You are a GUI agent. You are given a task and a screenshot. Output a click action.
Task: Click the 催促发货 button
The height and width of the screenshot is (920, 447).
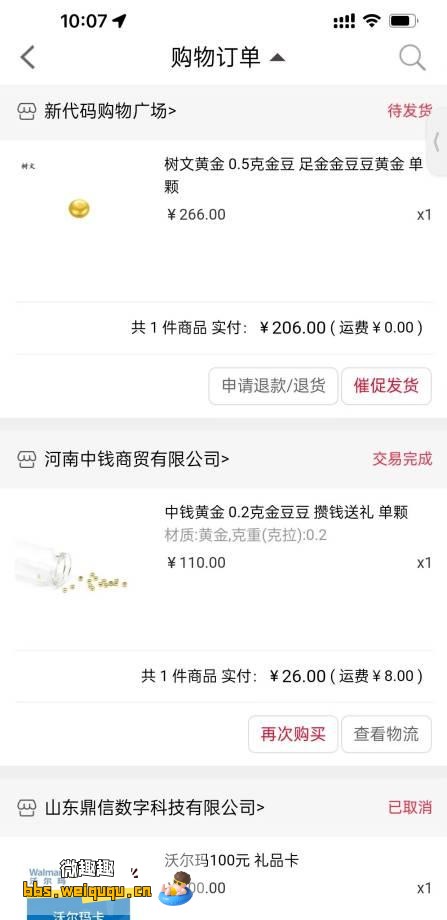point(386,386)
